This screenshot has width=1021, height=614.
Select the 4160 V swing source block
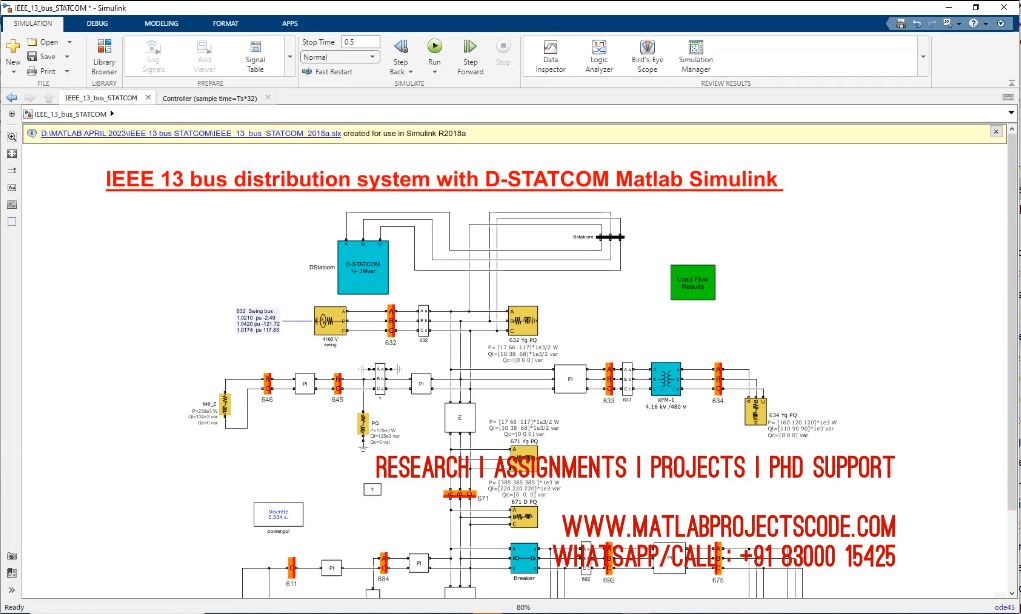click(x=330, y=321)
